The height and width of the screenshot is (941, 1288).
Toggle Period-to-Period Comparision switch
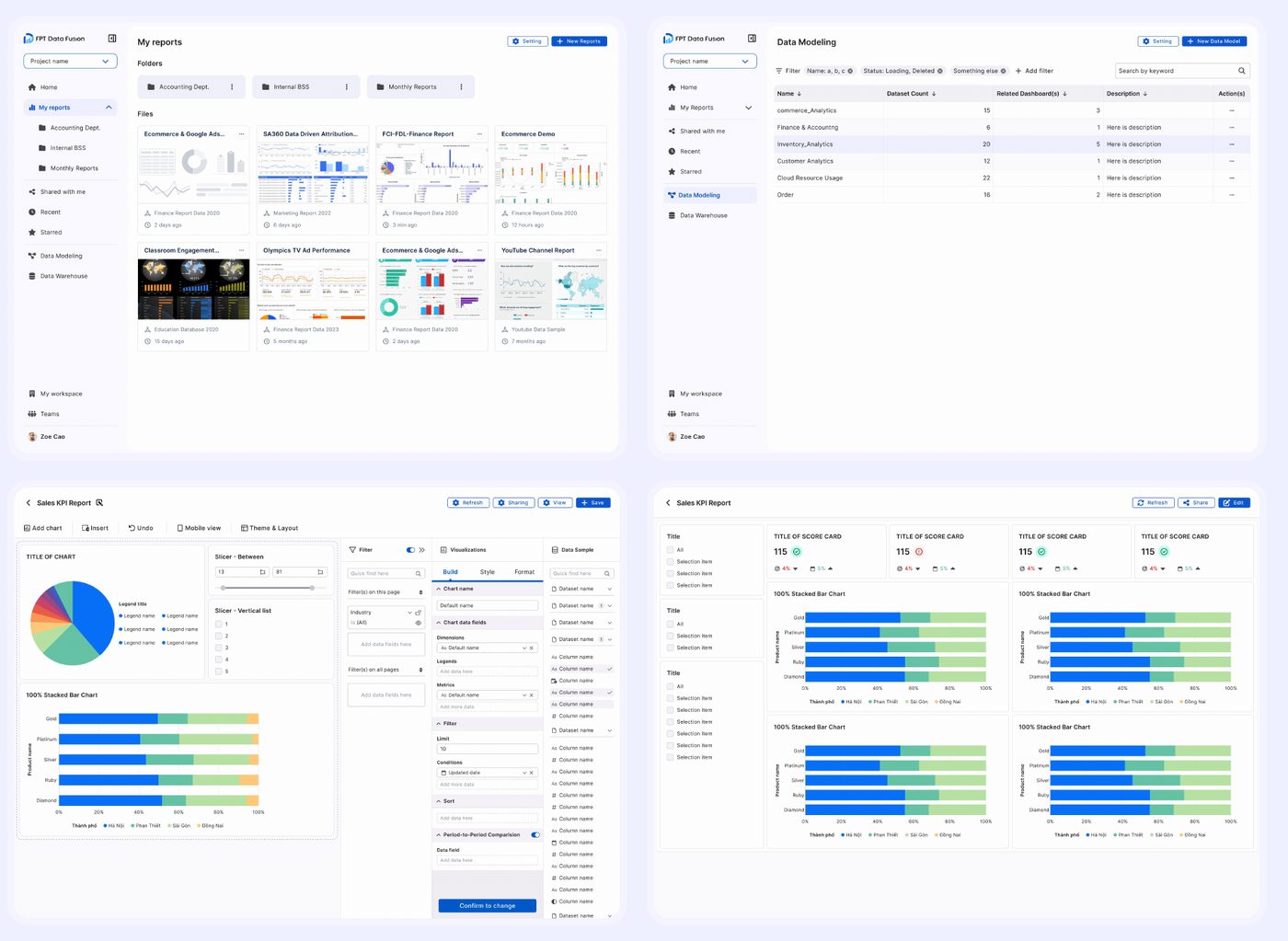pyautogui.click(x=535, y=835)
